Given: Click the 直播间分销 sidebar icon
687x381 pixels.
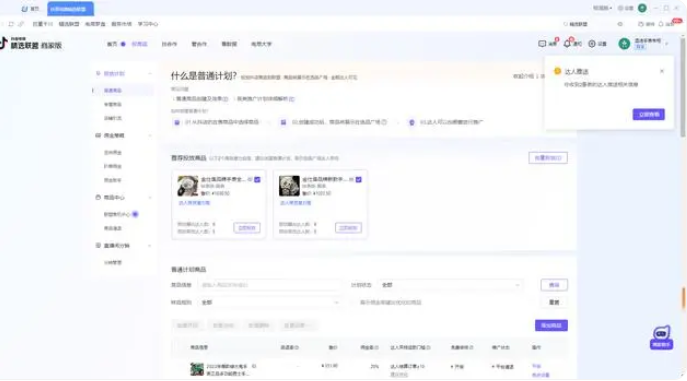Looking at the screenshot, I should click(98, 246).
